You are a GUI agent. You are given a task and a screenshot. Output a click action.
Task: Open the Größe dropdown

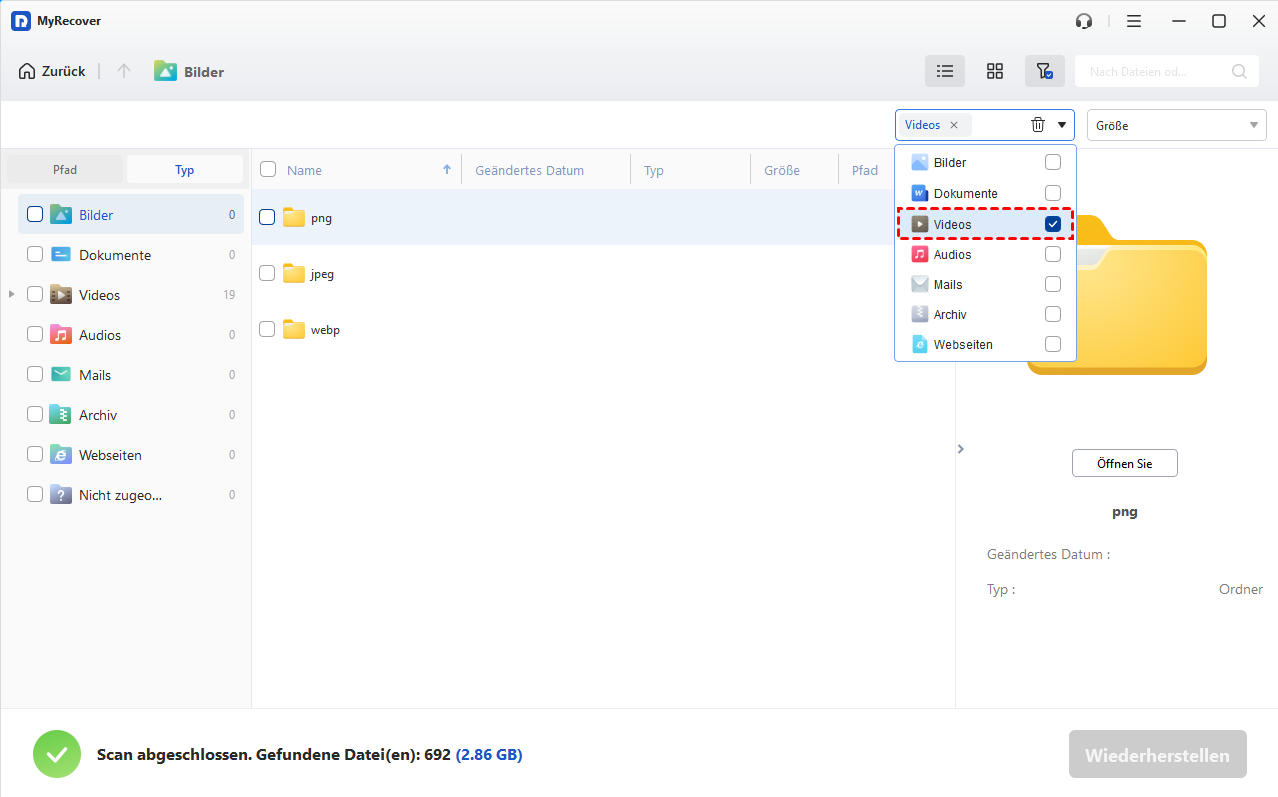[1176, 125]
